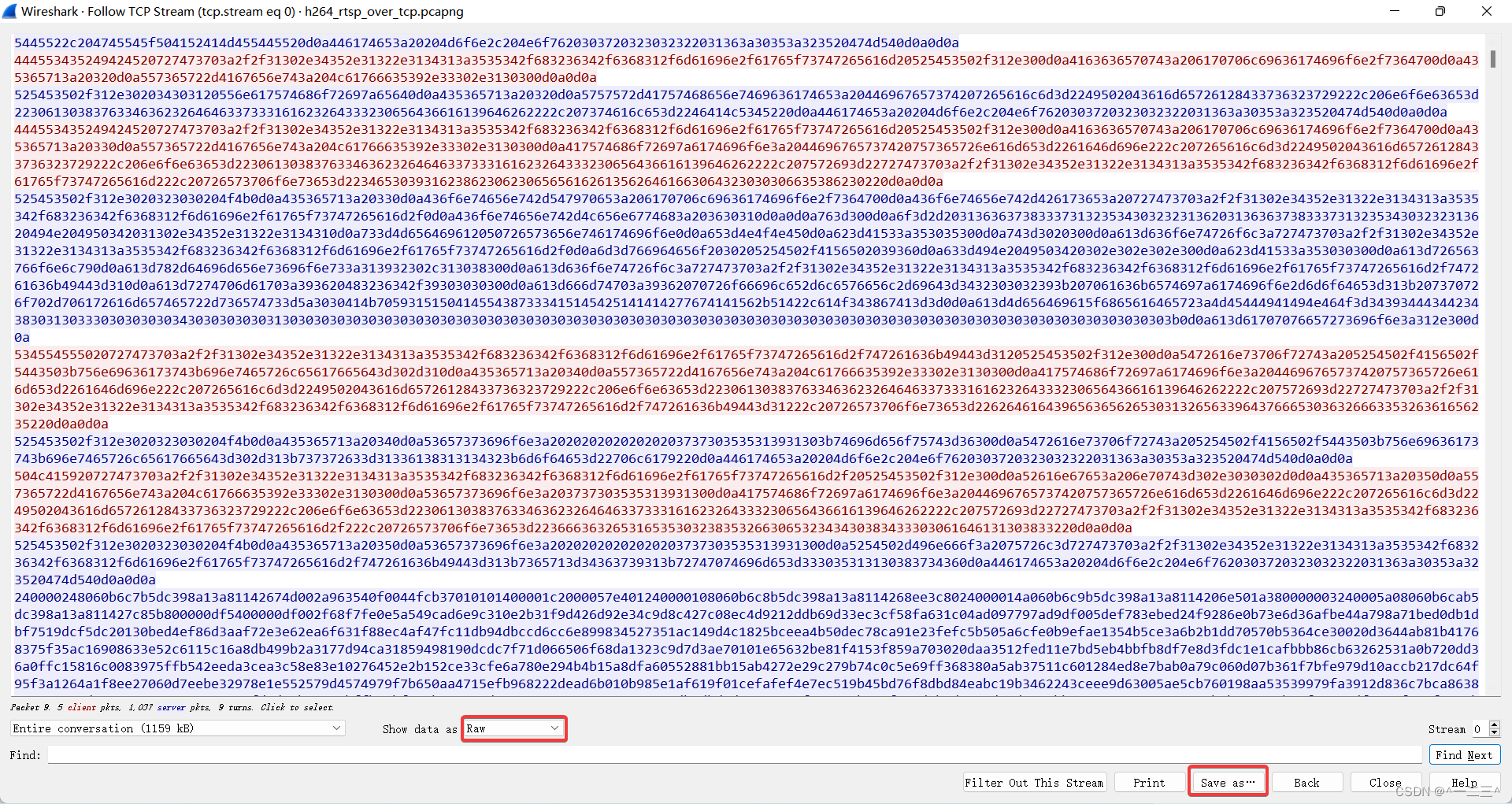Screen dimensions: 1512x804
Task: Maximize the Follow TCP Stream window
Action: click(x=1440, y=11)
